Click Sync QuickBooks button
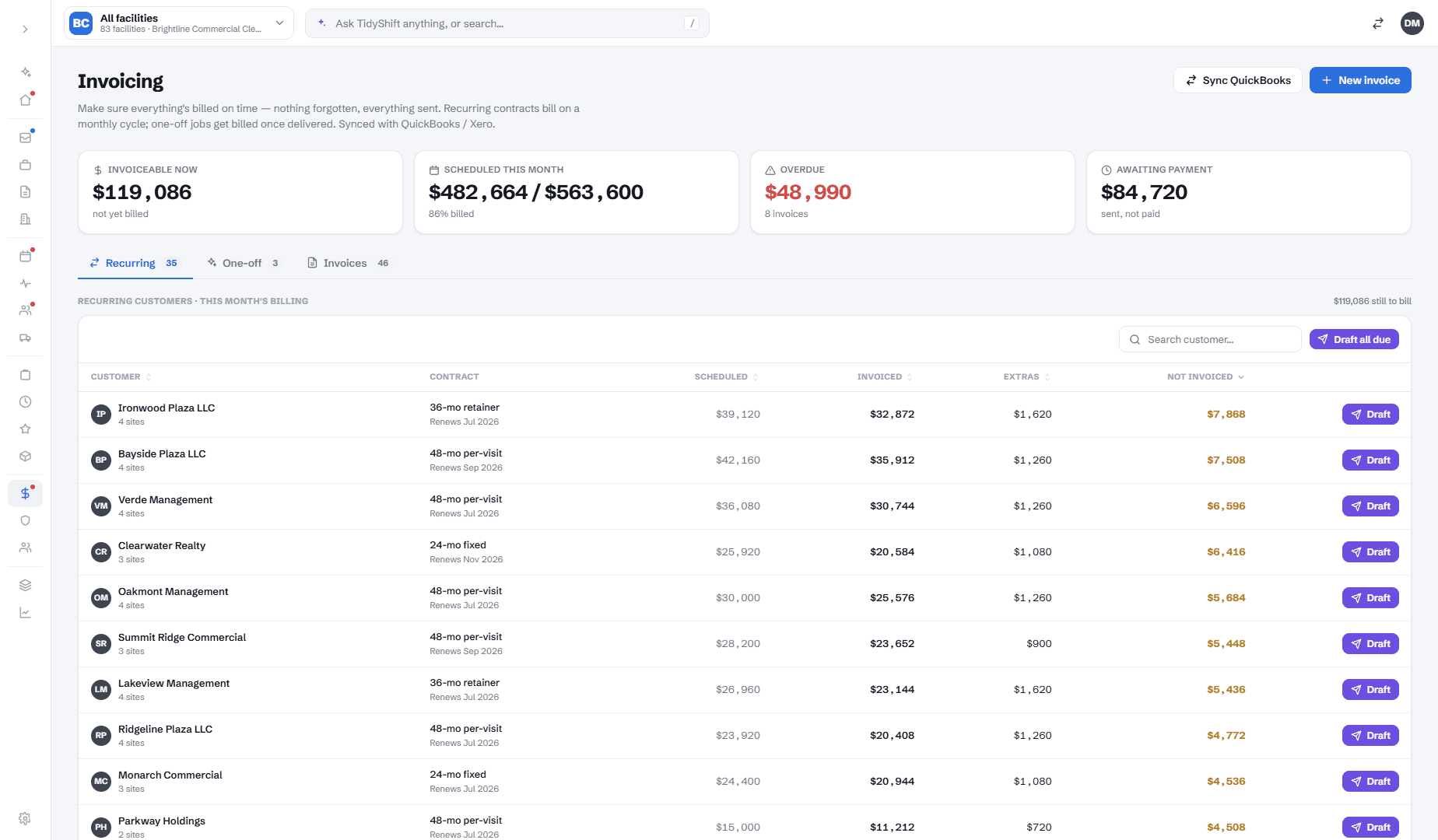This screenshot has height=840, width=1438. (x=1237, y=80)
